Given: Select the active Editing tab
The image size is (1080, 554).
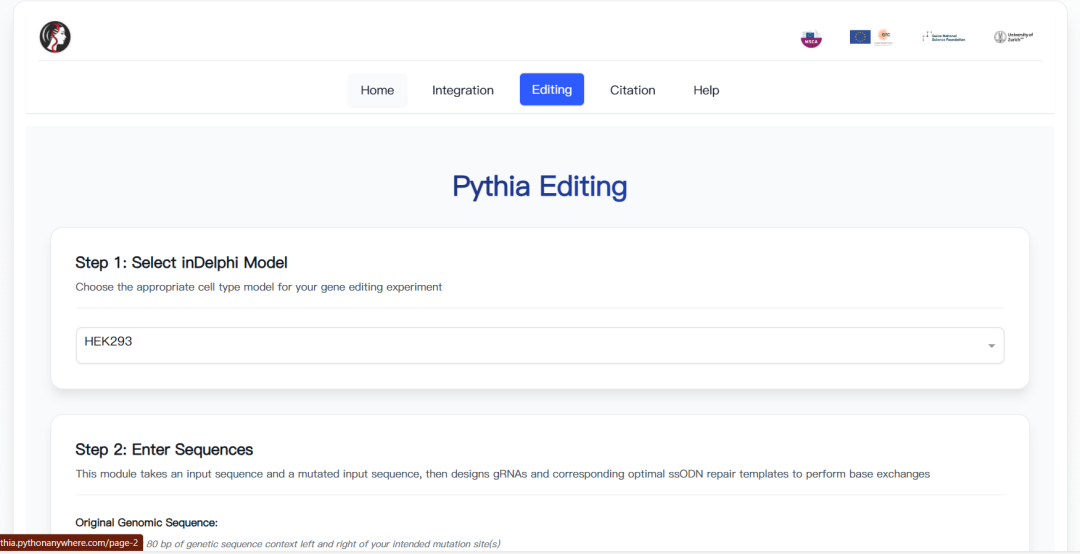Looking at the screenshot, I should click(551, 90).
